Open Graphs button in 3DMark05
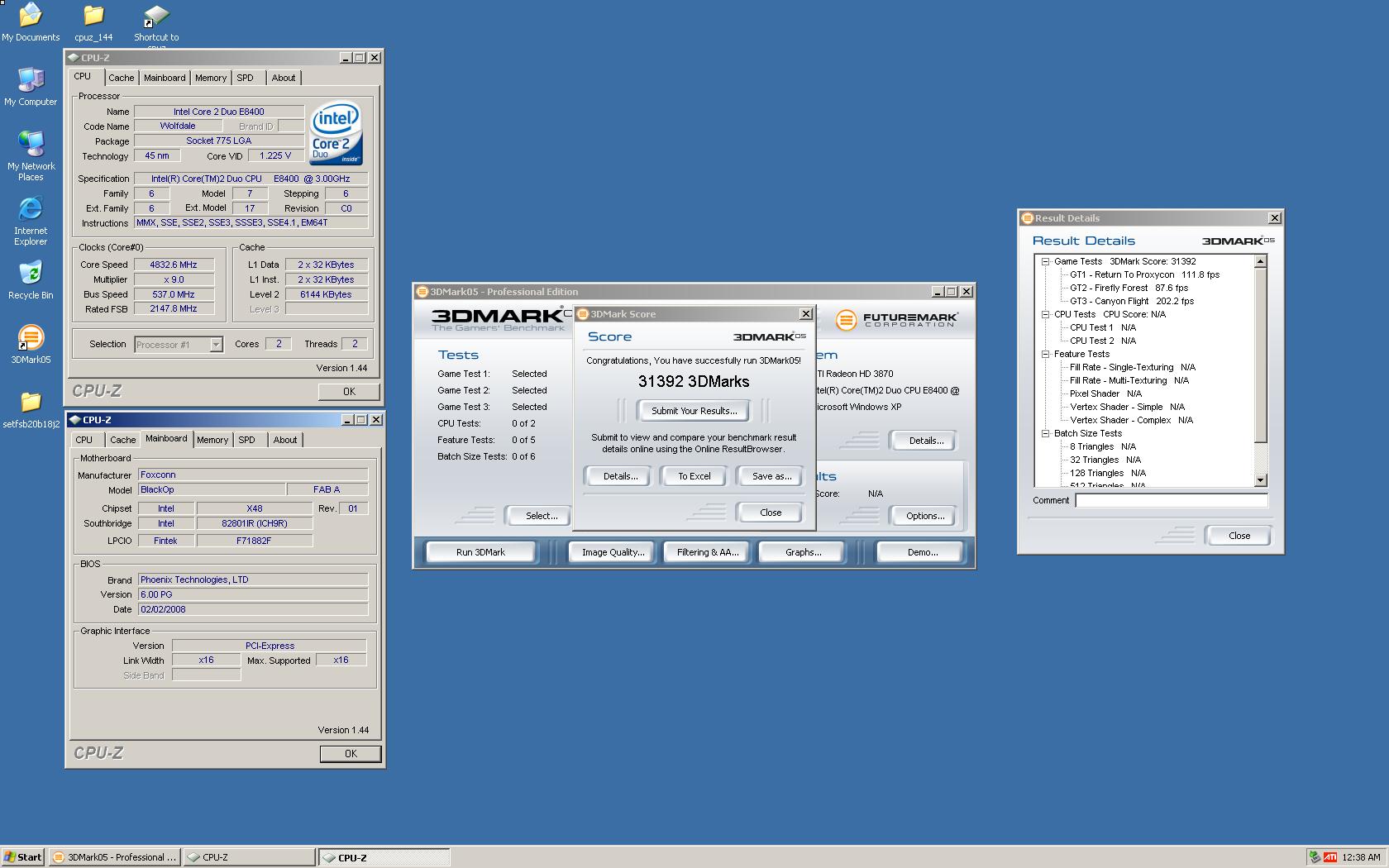 [803, 552]
